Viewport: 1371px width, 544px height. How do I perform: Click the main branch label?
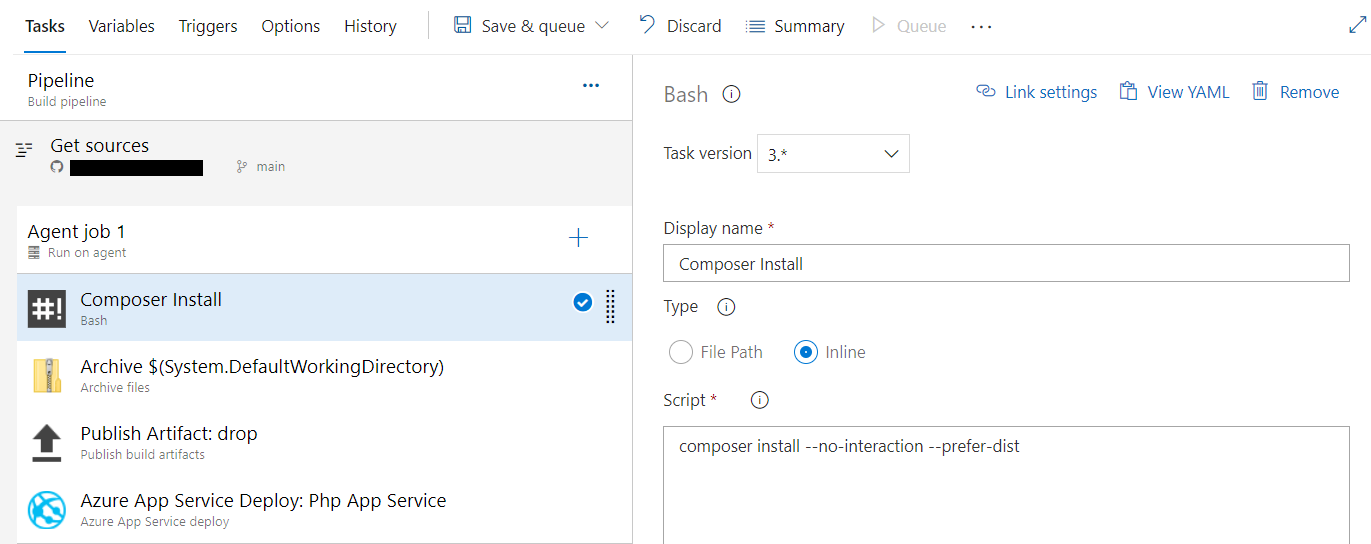coord(271,167)
